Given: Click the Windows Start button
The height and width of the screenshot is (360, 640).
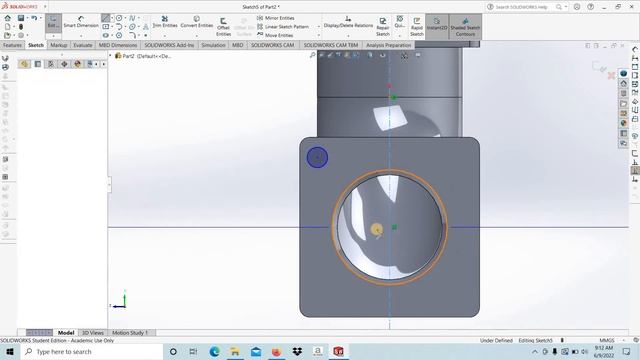Looking at the screenshot, I should click(10, 351).
